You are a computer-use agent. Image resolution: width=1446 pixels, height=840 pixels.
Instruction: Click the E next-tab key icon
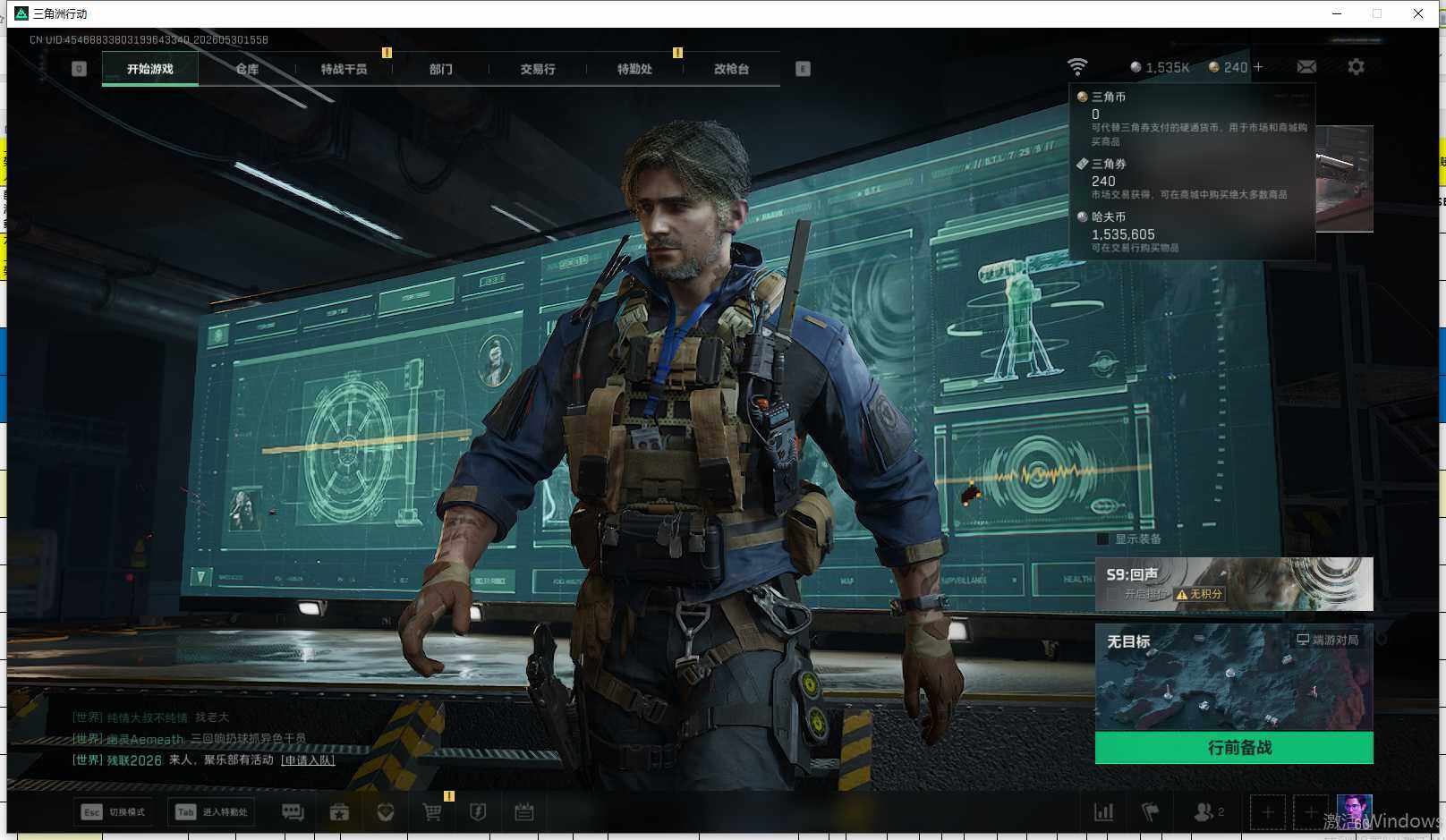click(x=803, y=69)
